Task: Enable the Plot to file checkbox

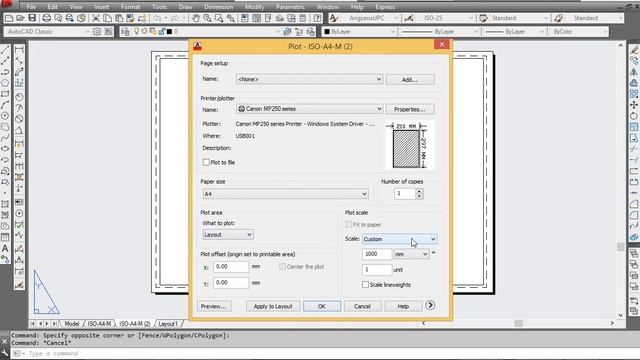Action: (206, 162)
